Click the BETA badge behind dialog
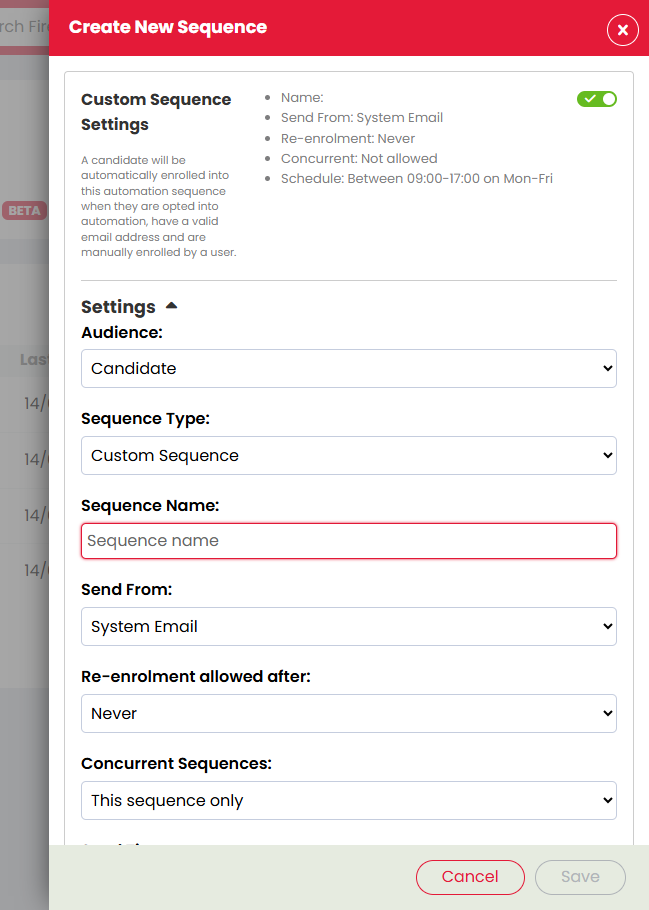 [x=24, y=211]
